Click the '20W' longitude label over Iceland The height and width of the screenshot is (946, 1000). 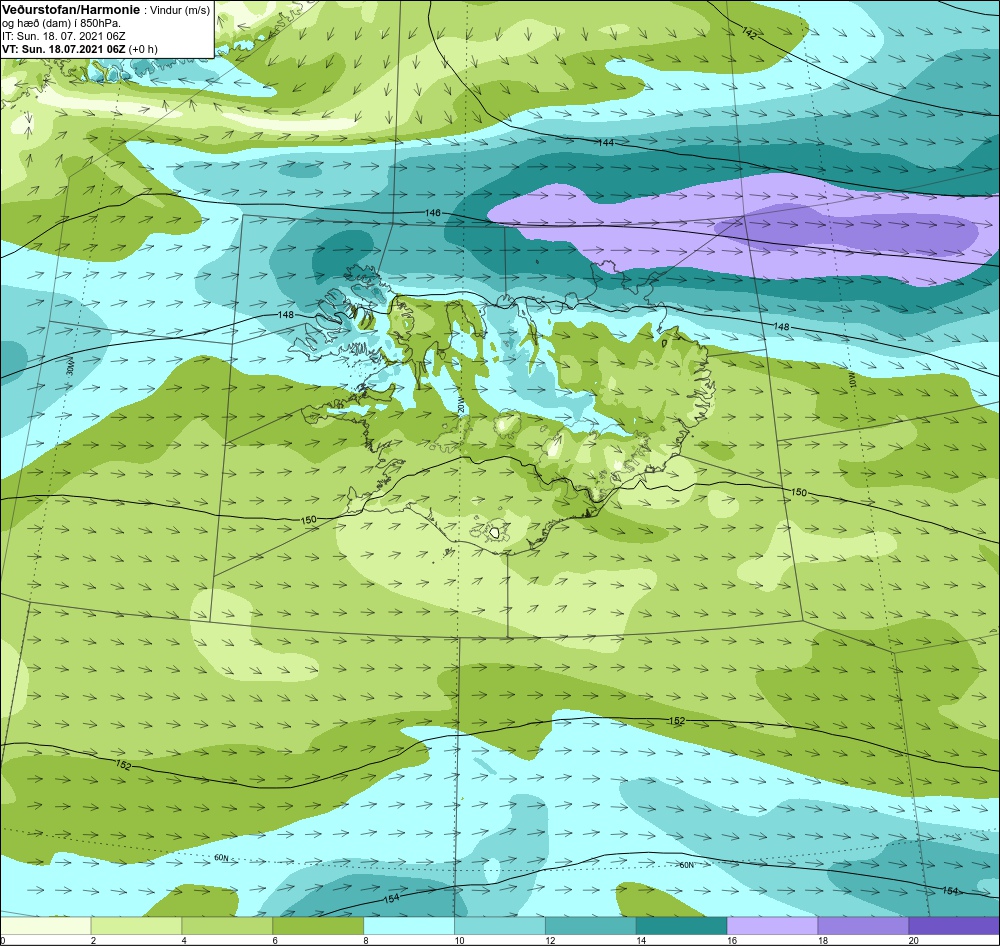point(460,406)
